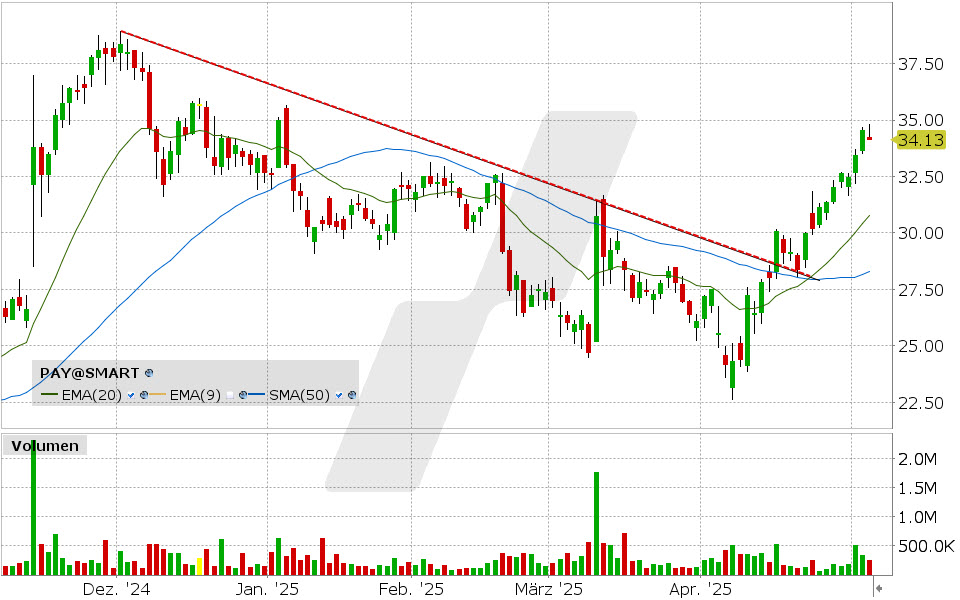Click the 1.5M volume axis label

click(917, 488)
